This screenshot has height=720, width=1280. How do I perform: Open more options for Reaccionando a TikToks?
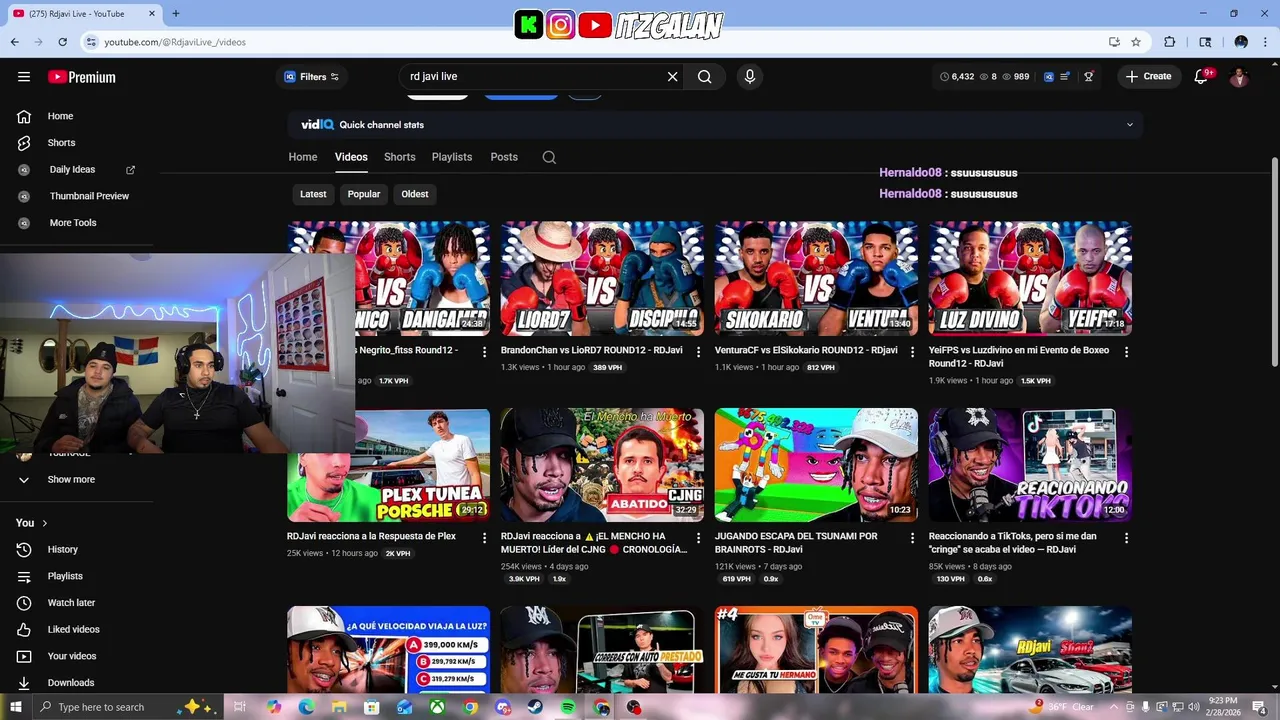(1126, 538)
